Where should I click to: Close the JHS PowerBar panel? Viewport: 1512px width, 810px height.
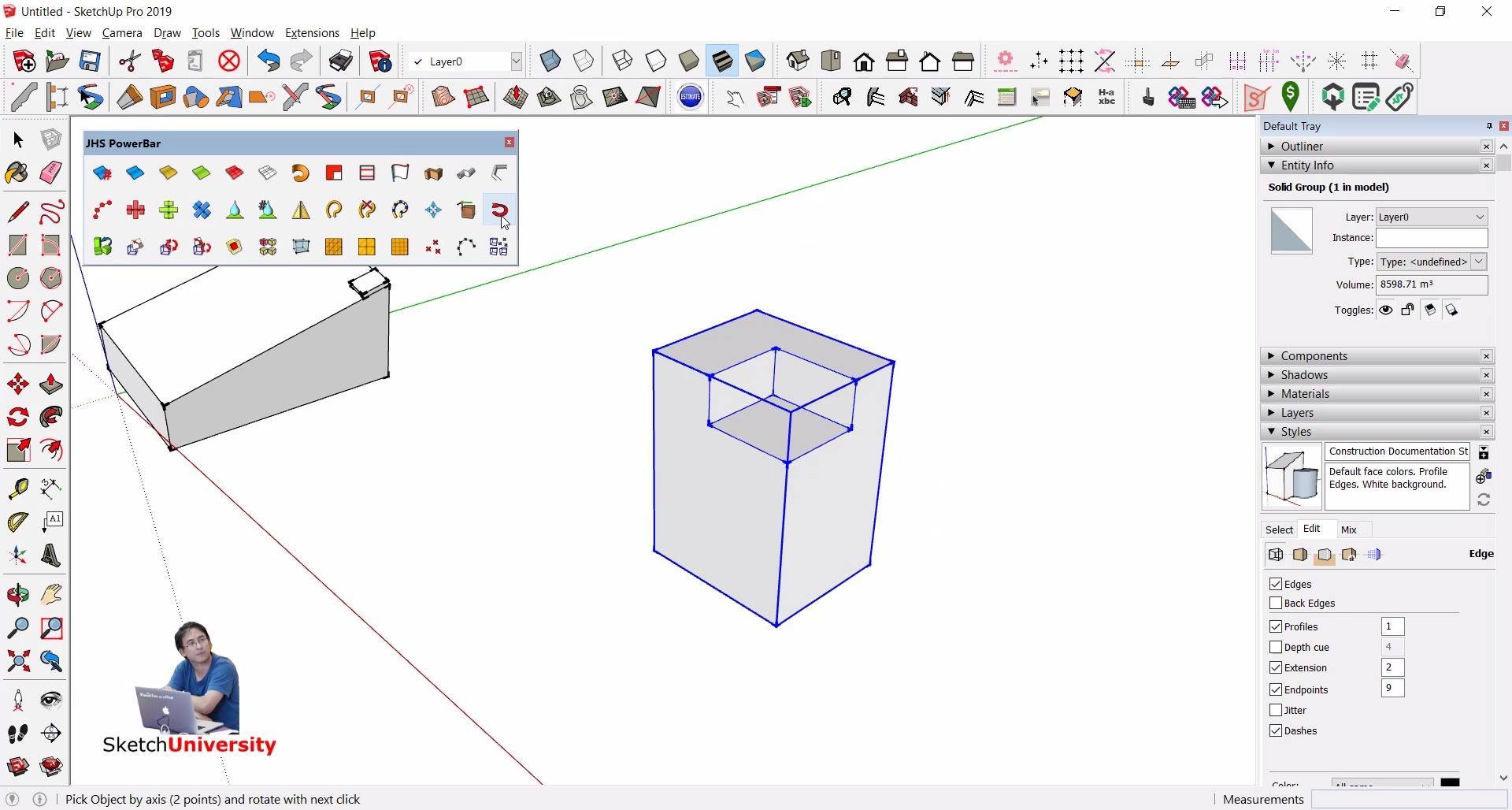pos(510,143)
